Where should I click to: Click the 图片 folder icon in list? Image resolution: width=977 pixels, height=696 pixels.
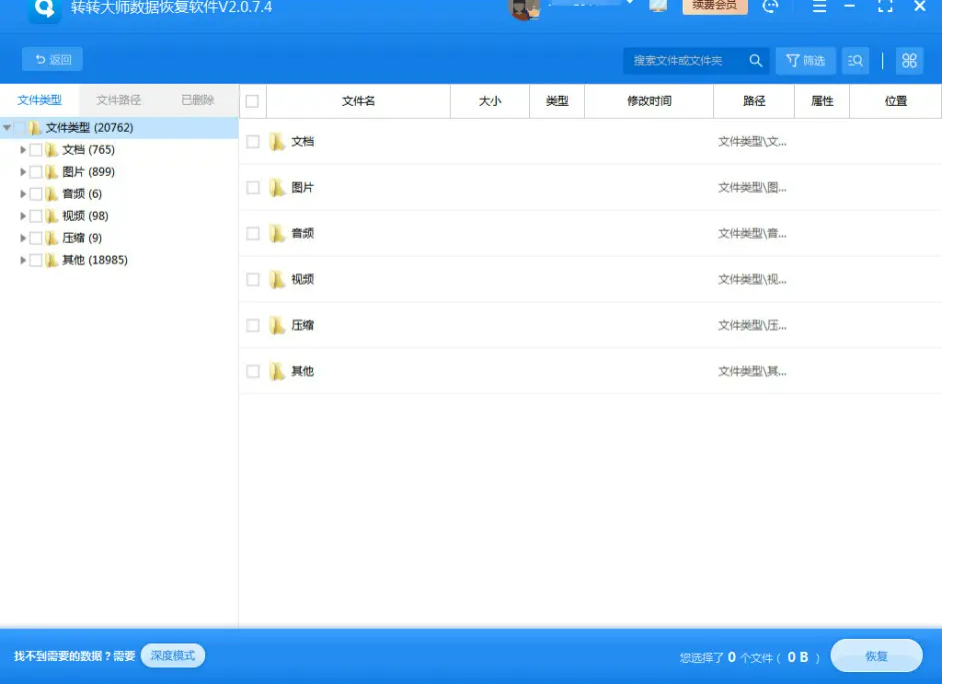click(x=277, y=188)
